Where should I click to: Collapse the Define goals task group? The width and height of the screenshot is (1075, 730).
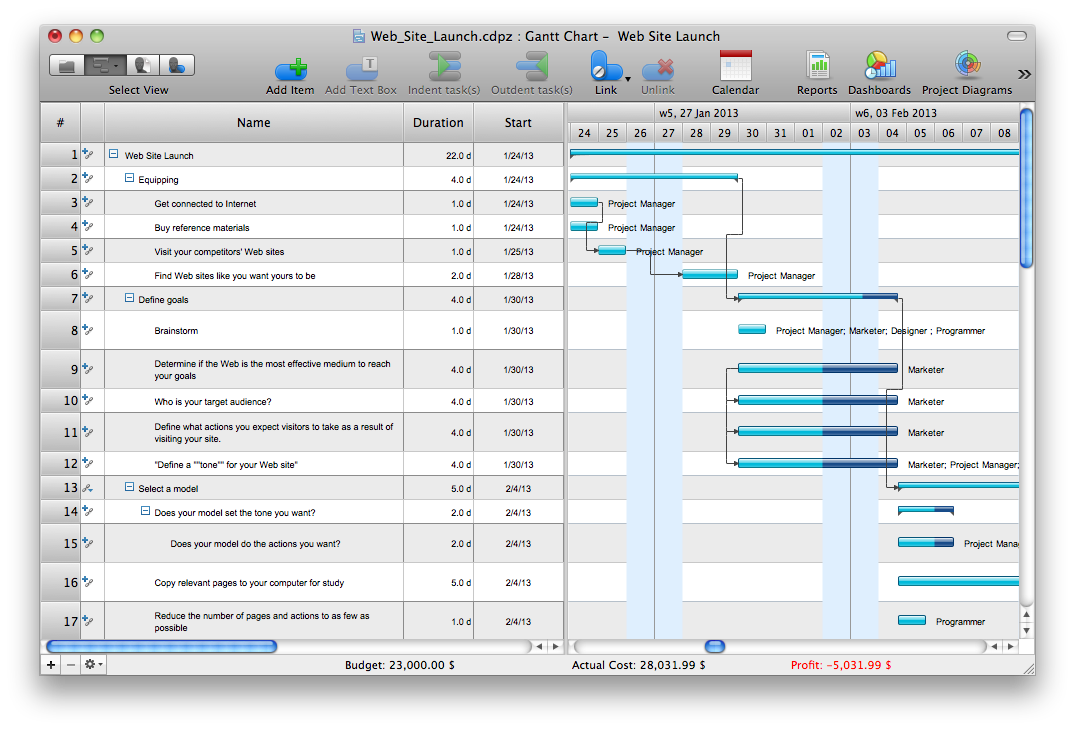click(x=128, y=298)
